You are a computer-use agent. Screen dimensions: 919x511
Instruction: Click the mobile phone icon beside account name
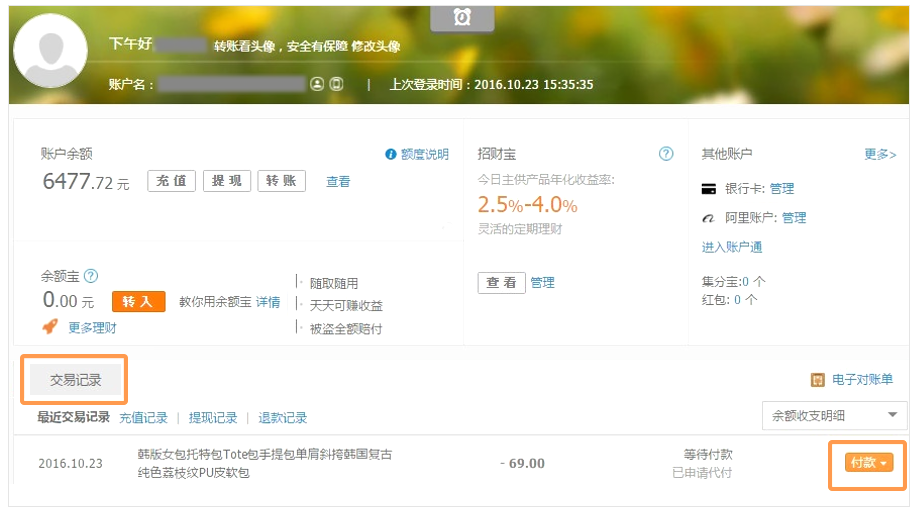(x=336, y=85)
